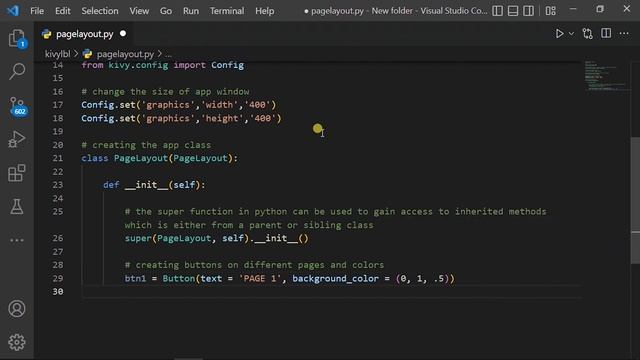Split the editor to the right
This screenshot has width=640, height=360.
pyautogui.click(x=606, y=33)
